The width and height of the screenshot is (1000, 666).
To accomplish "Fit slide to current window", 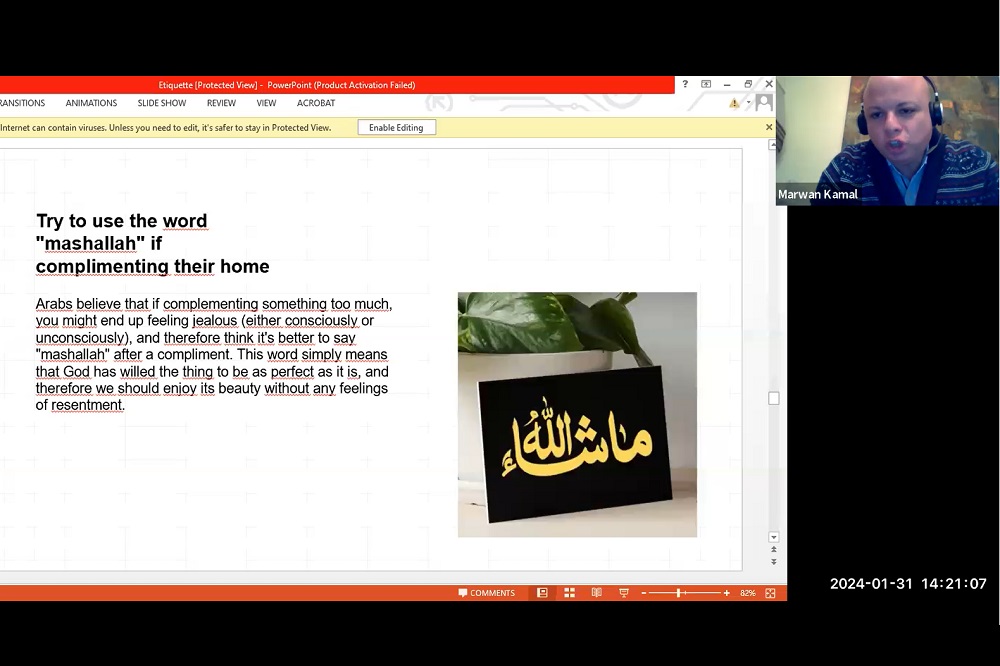I will click(770, 593).
